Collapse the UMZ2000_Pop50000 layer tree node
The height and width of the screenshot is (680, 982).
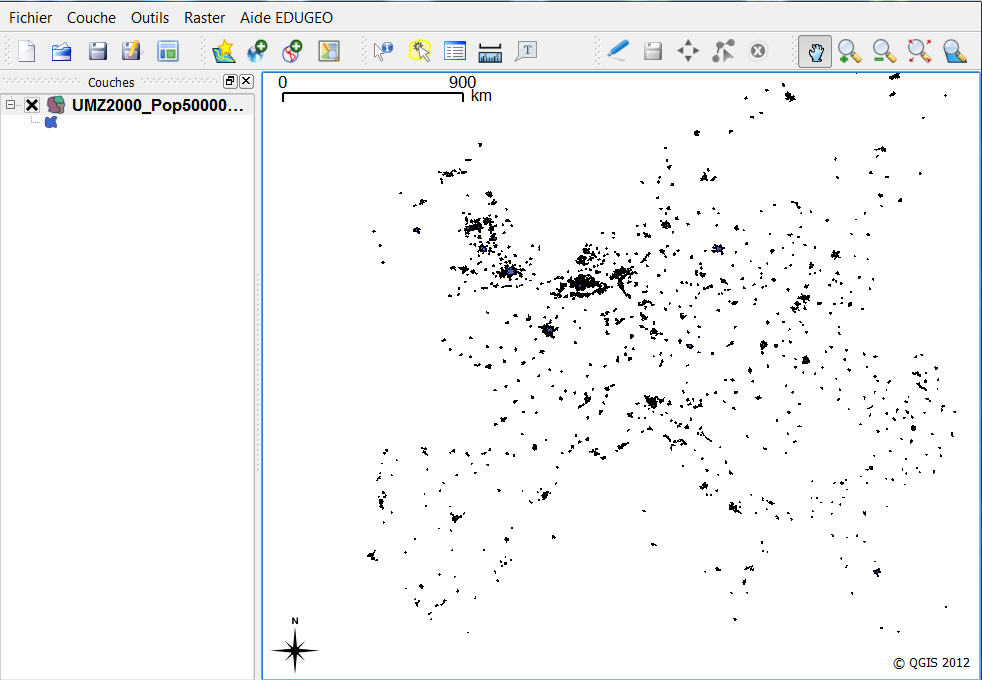(11, 105)
